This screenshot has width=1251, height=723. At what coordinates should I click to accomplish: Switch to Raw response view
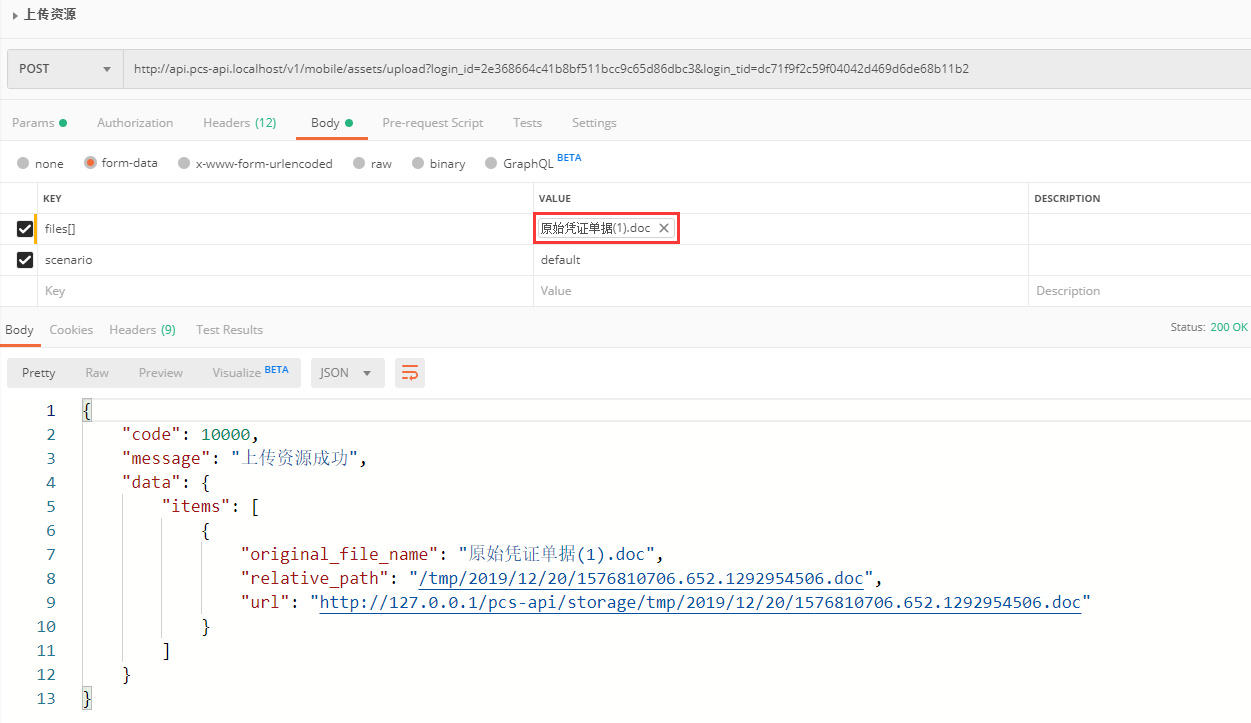point(97,373)
